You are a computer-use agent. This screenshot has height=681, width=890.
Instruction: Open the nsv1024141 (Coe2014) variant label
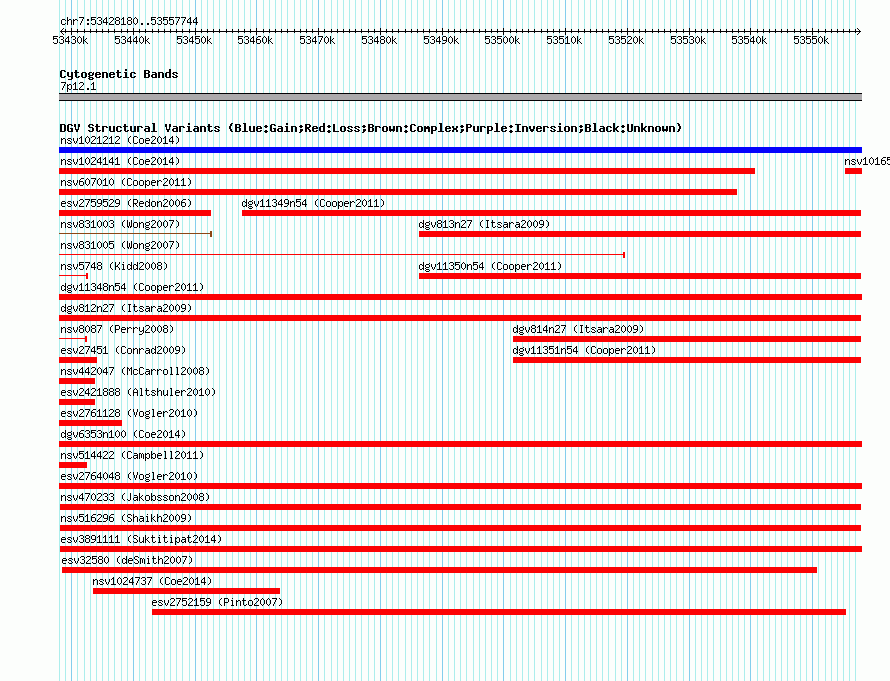point(120,161)
